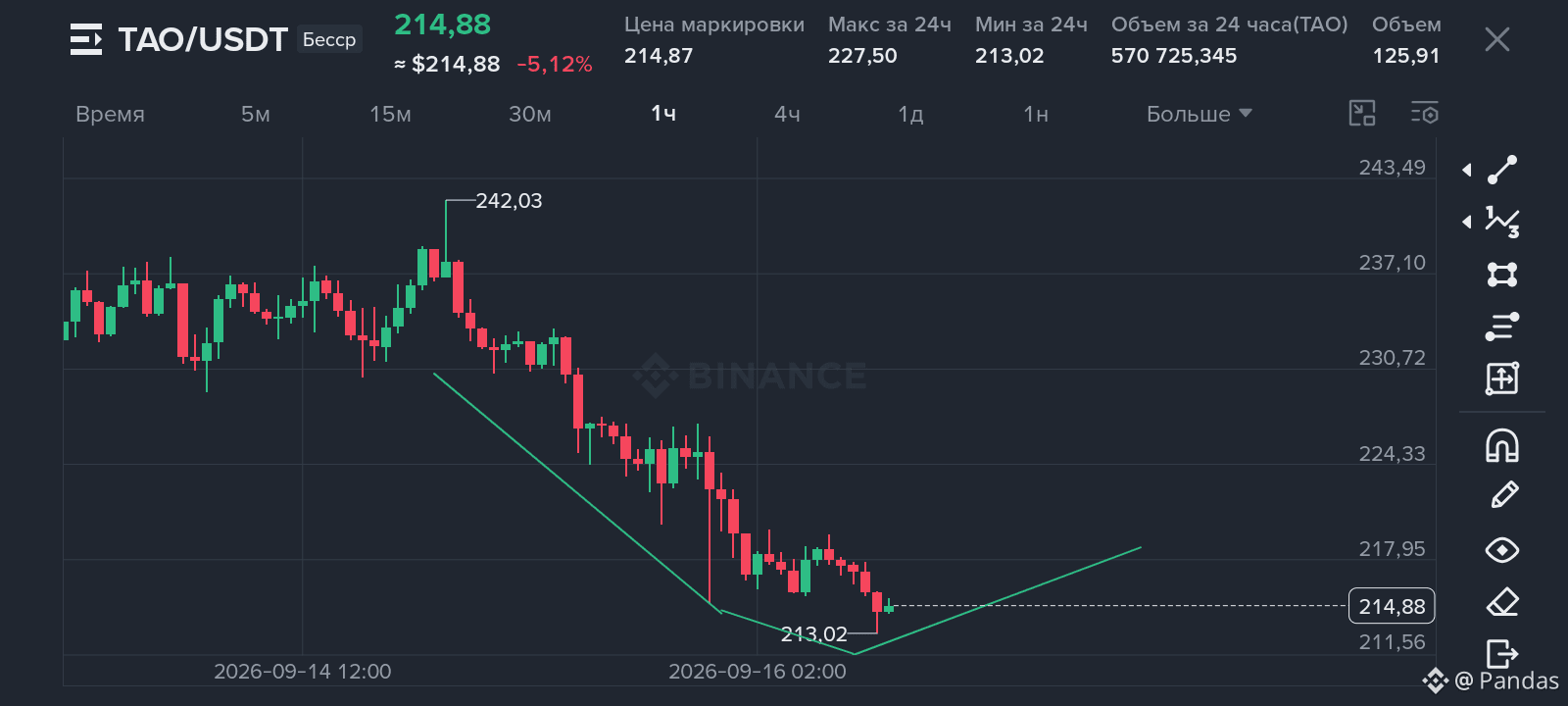Expand the wave pattern tool variants arrow
This screenshot has width=1568, height=706.
point(1467,222)
